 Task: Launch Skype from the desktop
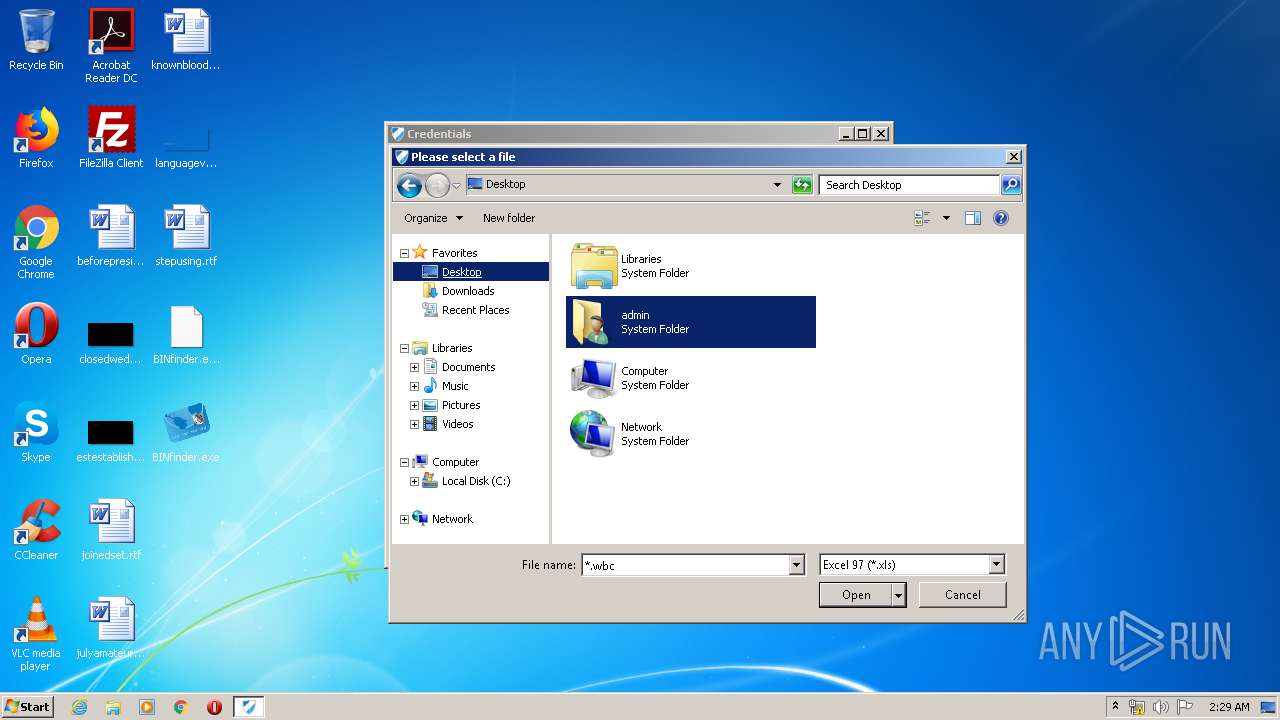pos(36,432)
